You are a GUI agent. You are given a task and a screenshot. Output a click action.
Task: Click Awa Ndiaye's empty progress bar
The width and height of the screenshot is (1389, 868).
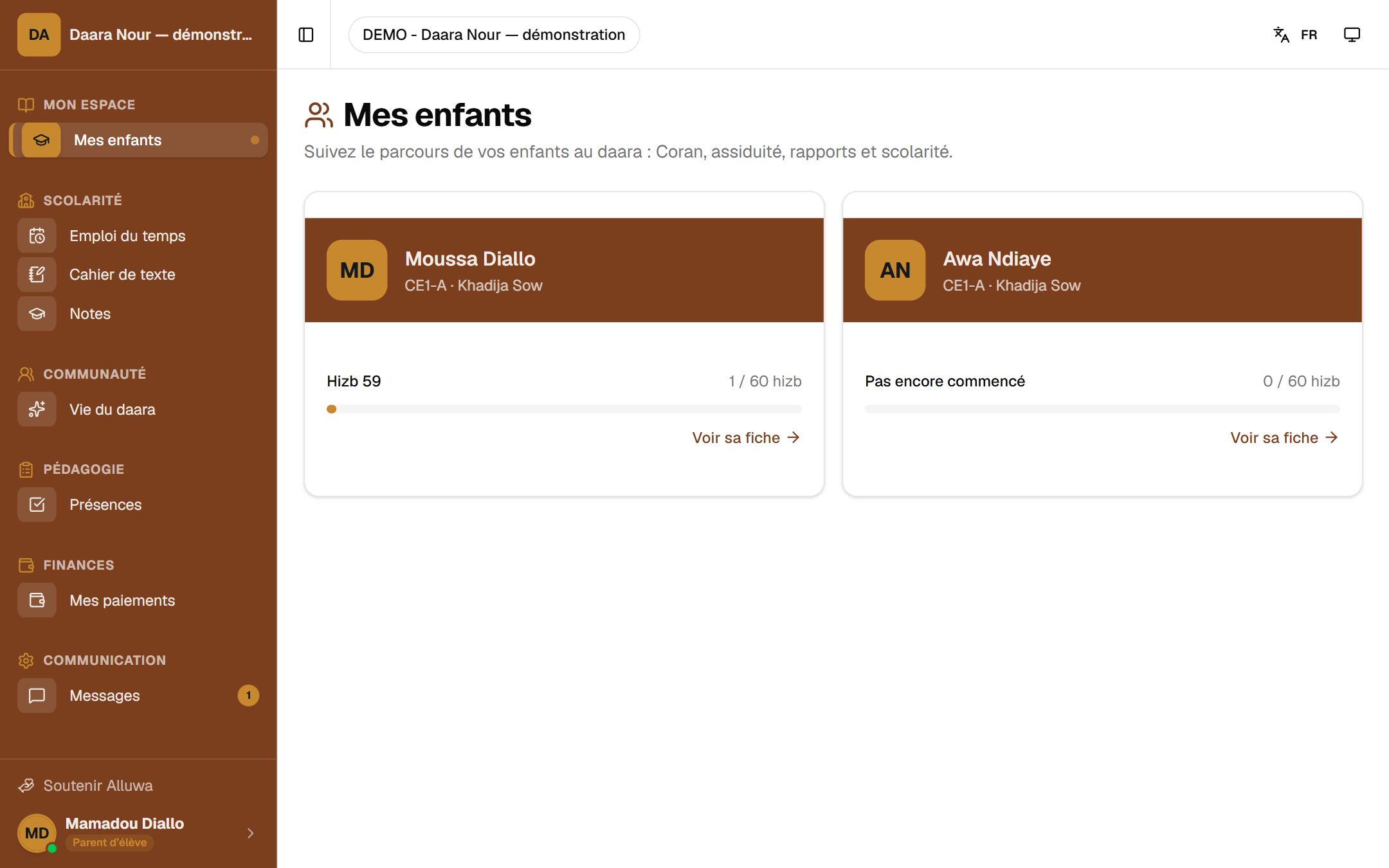coord(1102,409)
